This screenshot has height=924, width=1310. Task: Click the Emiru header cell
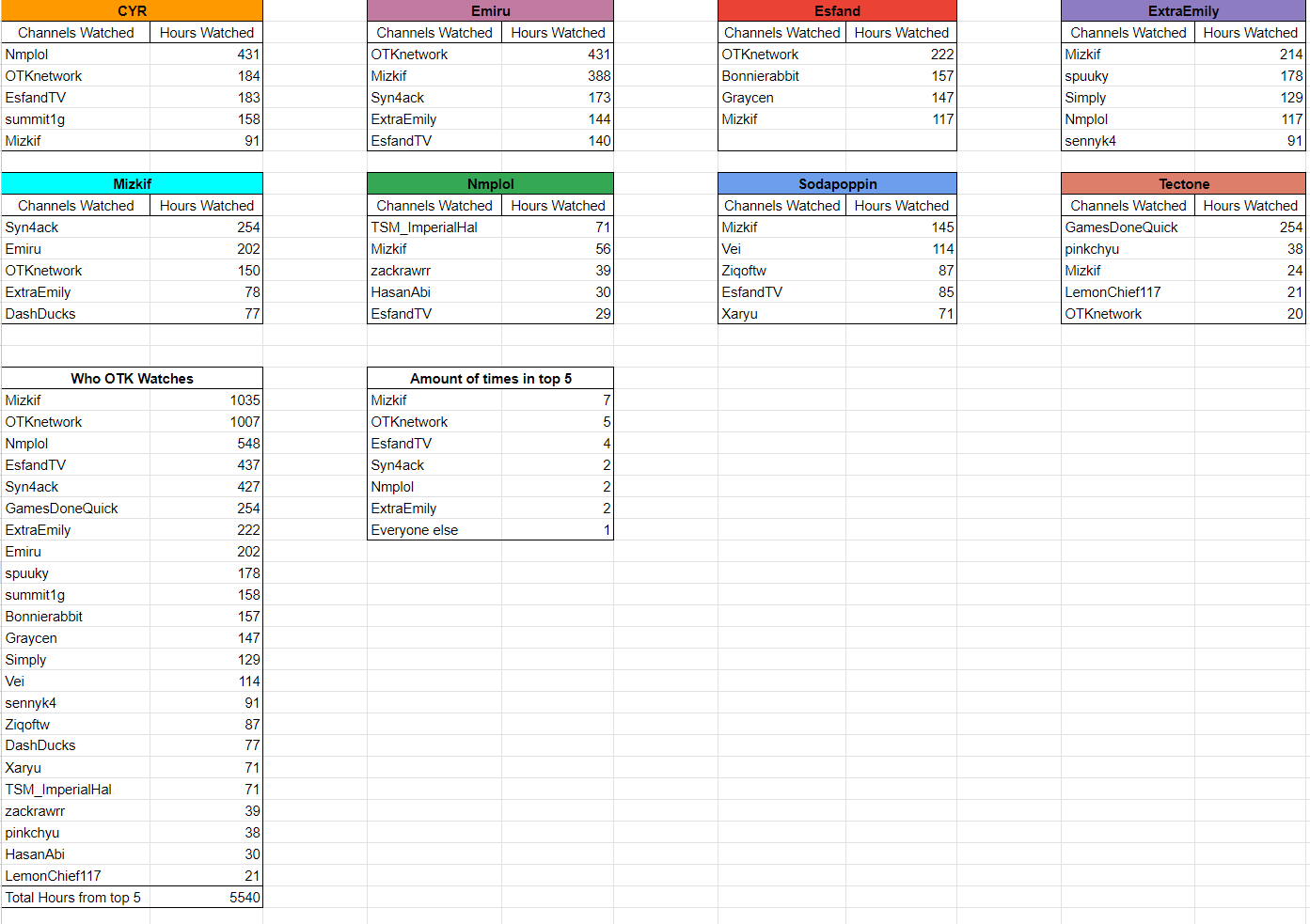coord(490,10)
